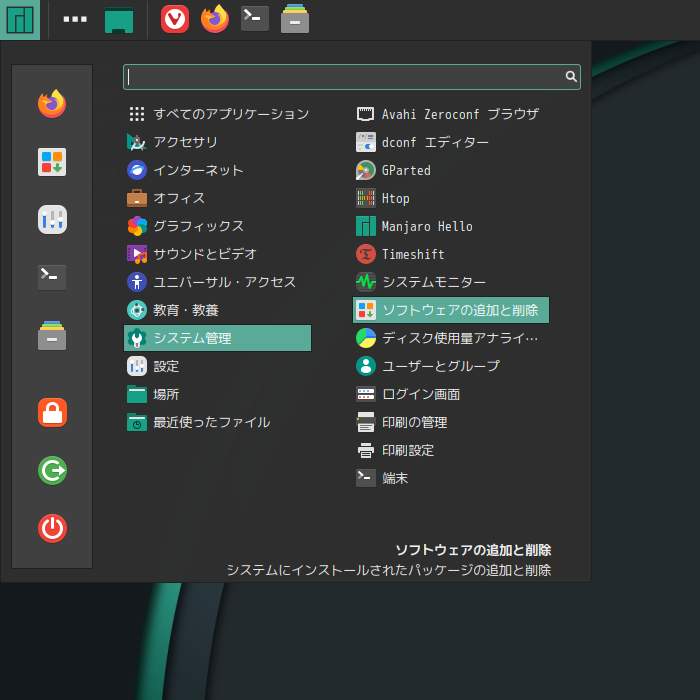700x700 pixels.
Task: Launch the terminal from the favorites sidebar
Action: [52, 277]
